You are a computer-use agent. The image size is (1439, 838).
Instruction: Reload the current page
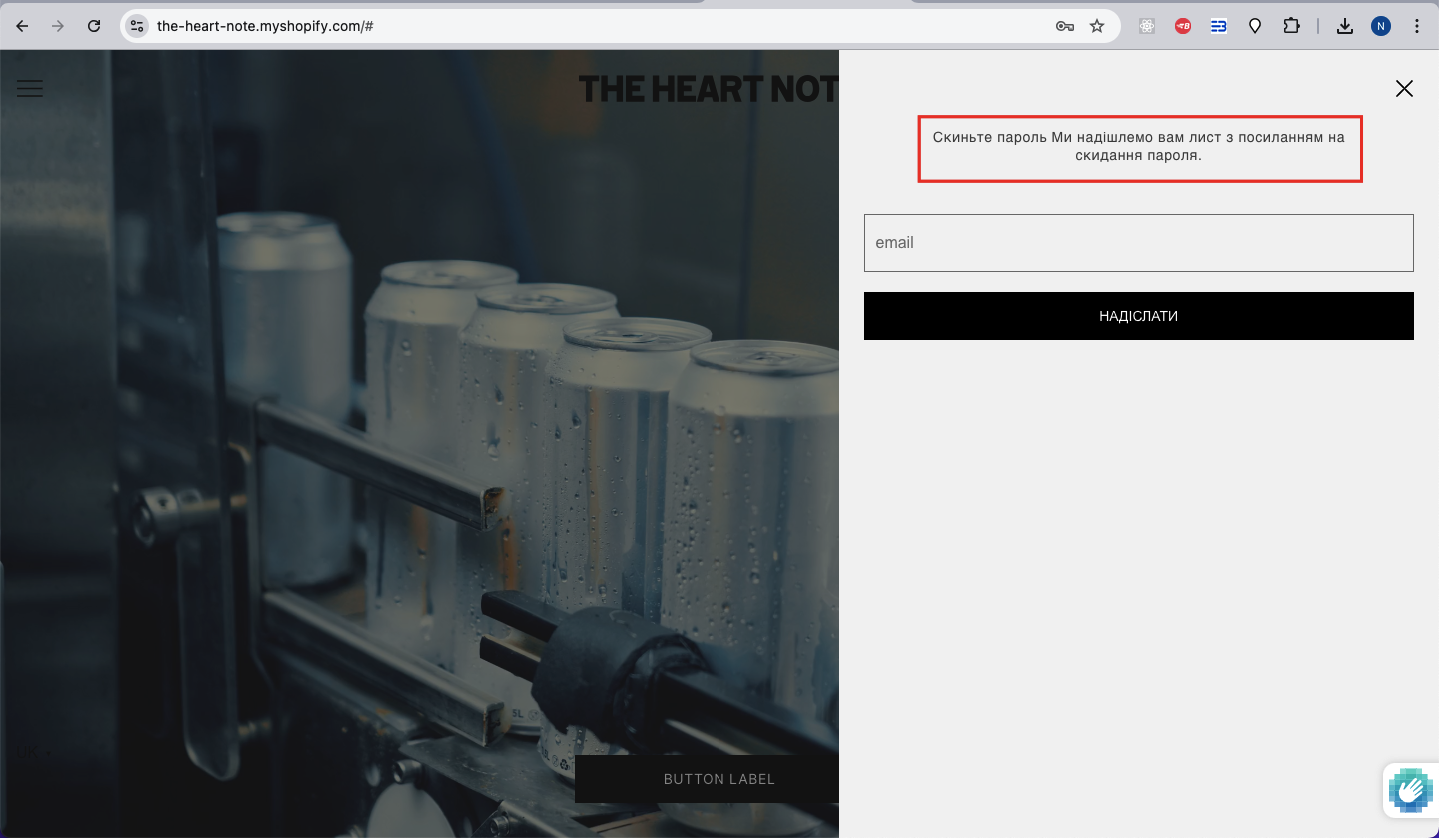click(94, 26)
